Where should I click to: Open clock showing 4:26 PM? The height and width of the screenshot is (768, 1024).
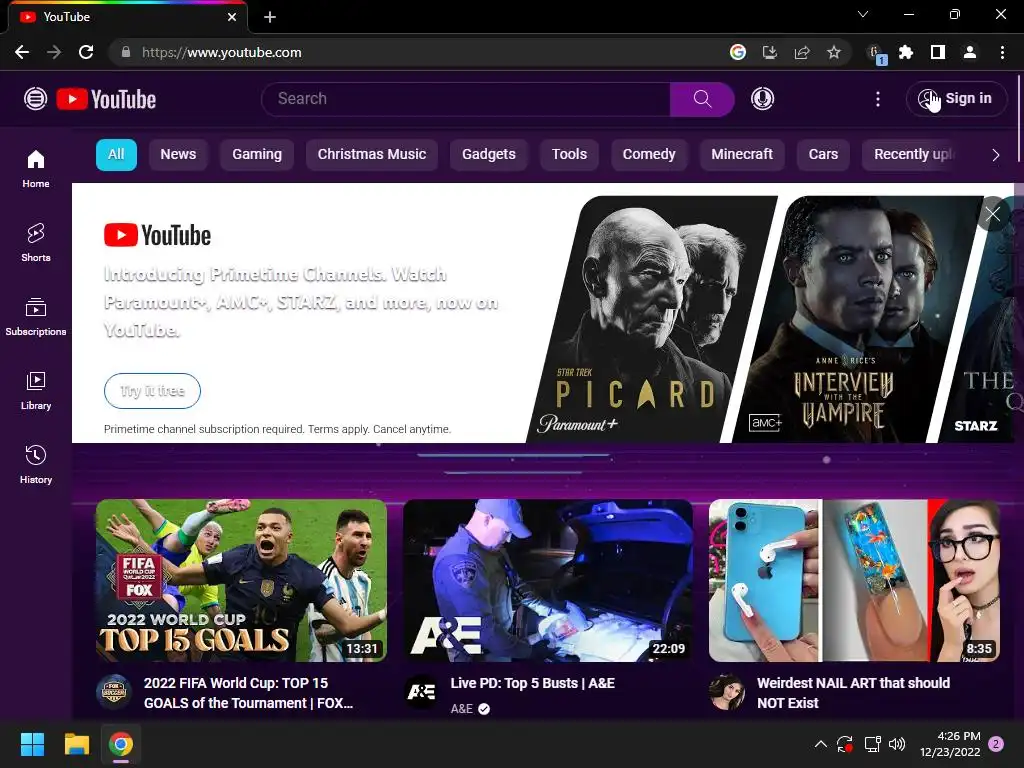pyautogui.click(x=950, y=744)
